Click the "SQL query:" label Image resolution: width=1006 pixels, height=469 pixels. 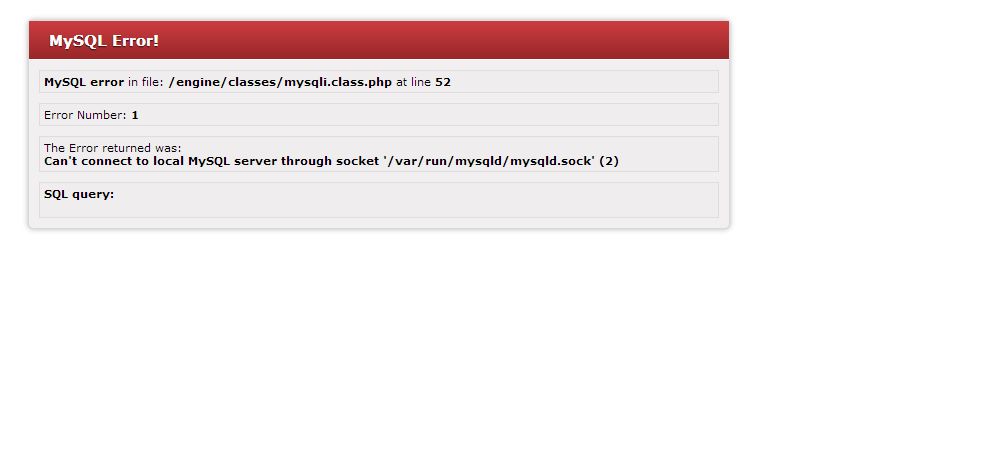(x=79, y=194)
